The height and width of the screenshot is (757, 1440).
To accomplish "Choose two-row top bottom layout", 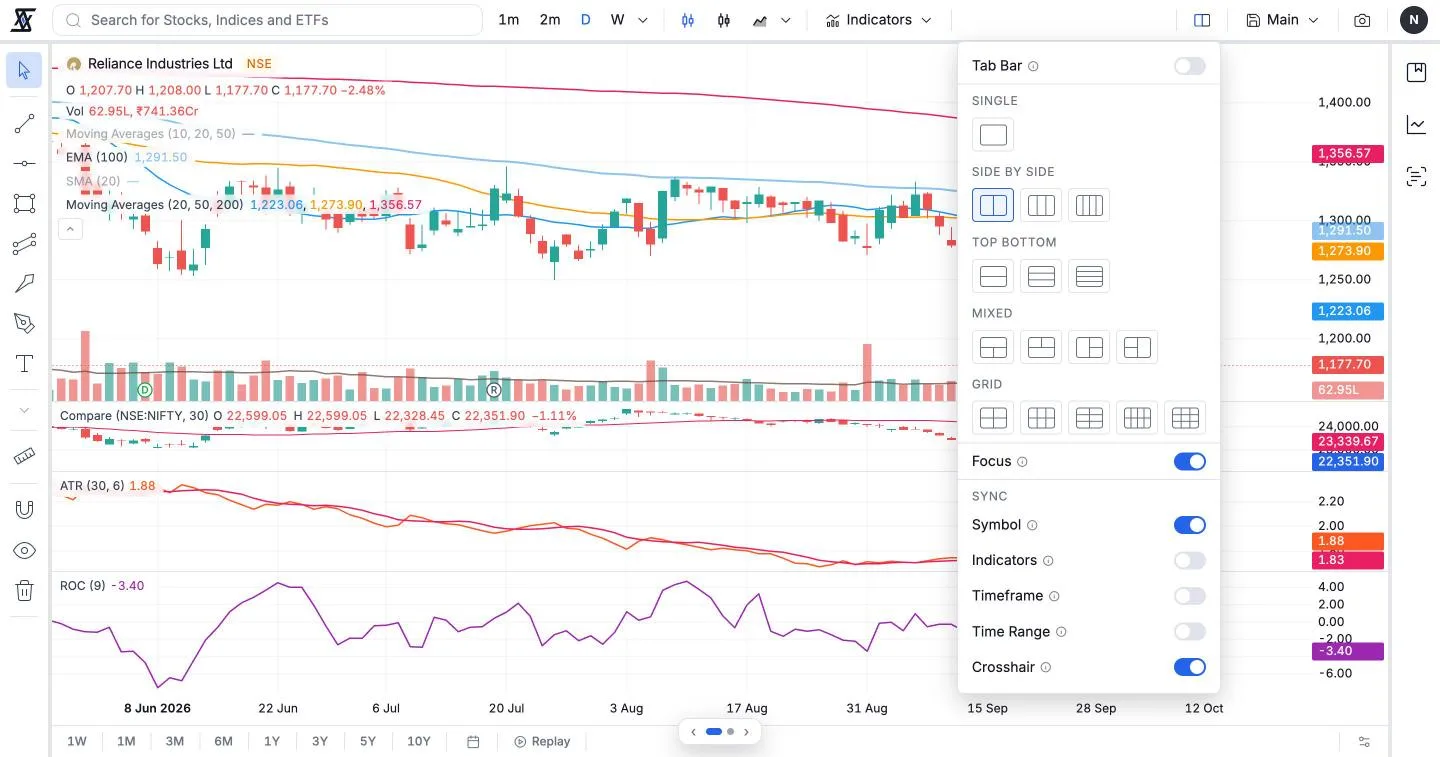I will pos(993,276).
